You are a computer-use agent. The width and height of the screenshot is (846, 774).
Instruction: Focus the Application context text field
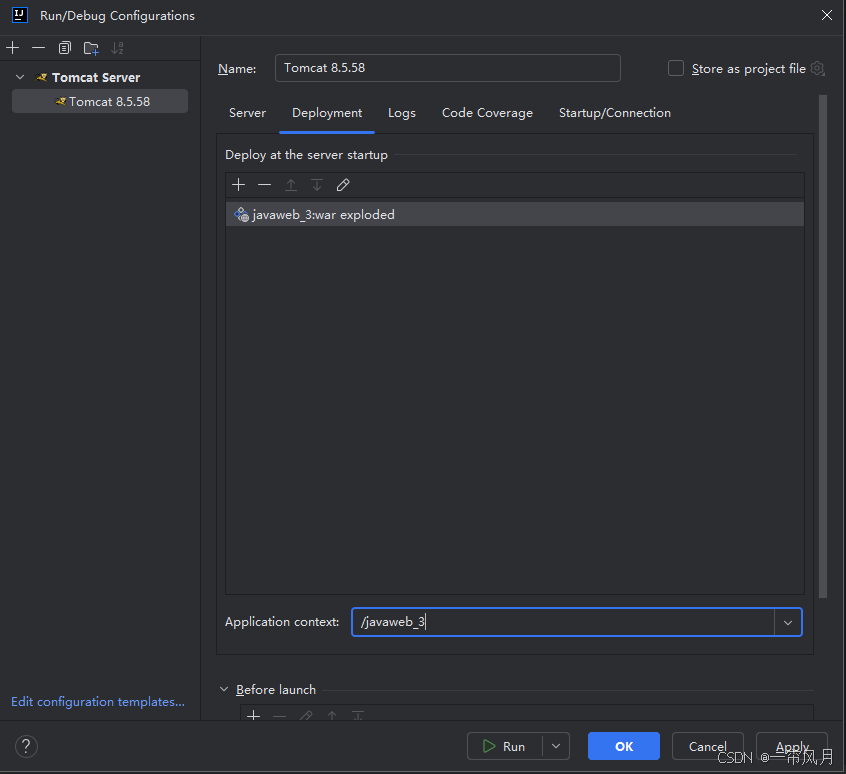point(563,622)
